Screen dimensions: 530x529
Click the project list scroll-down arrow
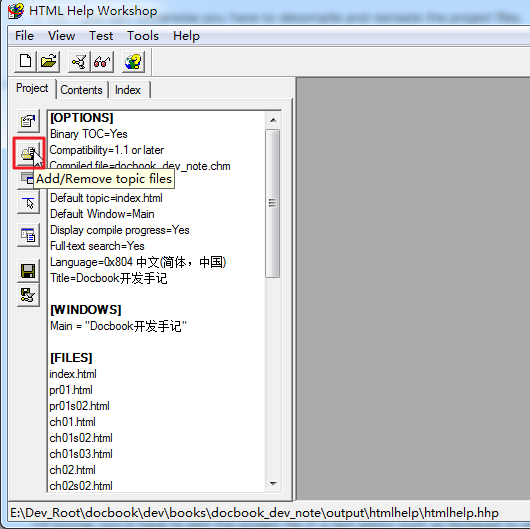[x=273, y=484]
